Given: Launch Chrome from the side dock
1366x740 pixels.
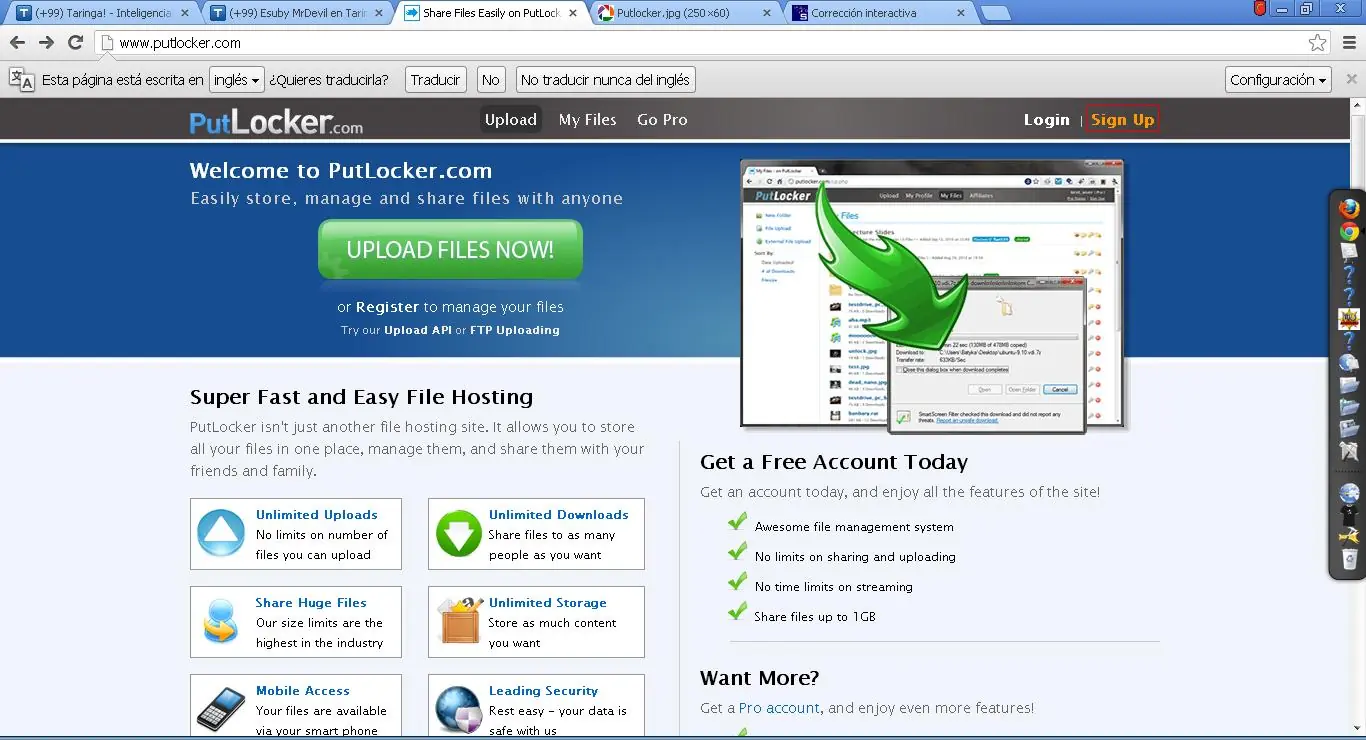Looking at the screenshot, I should pos(1349,232).
